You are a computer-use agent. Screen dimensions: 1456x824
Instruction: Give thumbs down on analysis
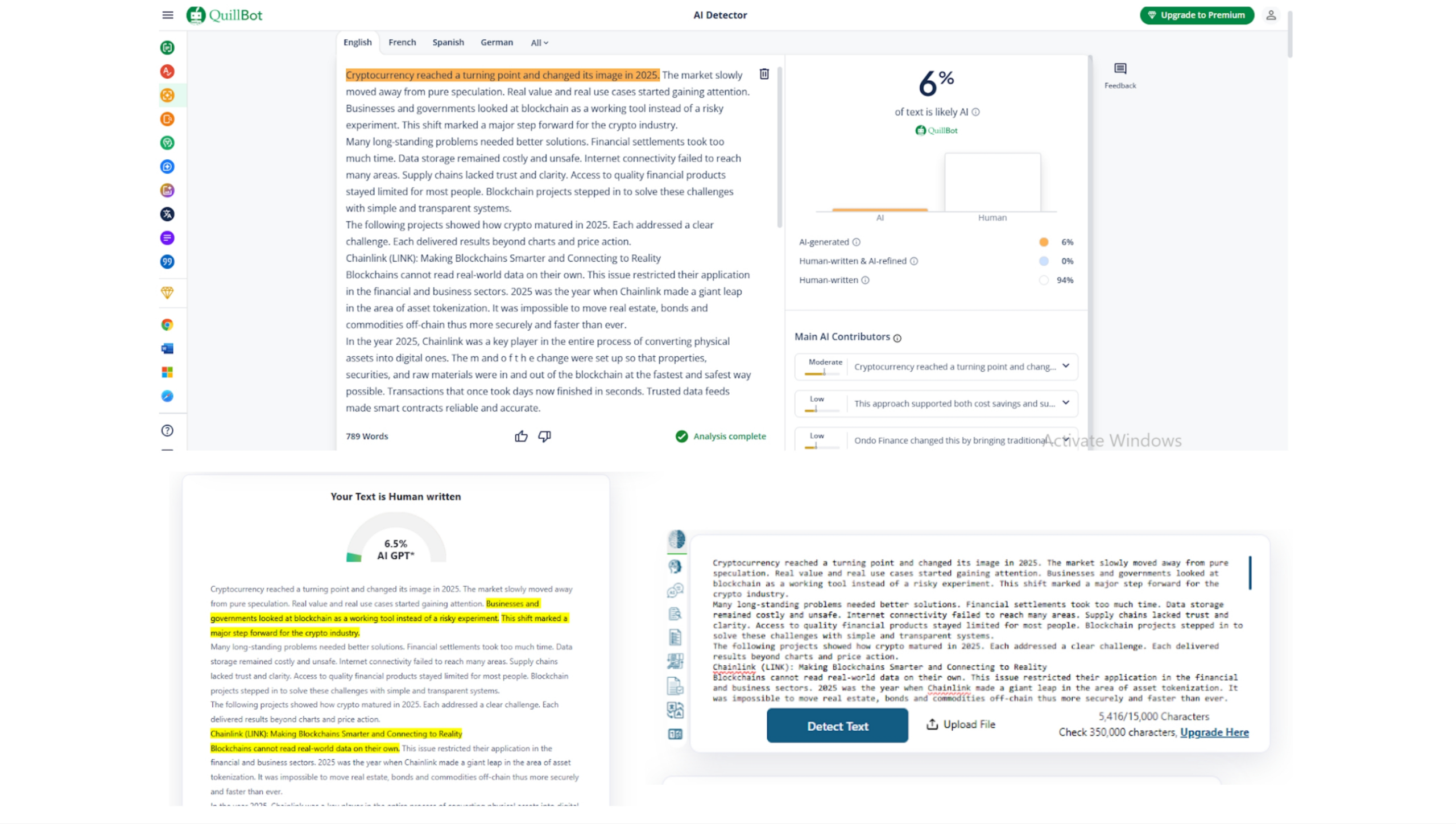click(544, 436)
